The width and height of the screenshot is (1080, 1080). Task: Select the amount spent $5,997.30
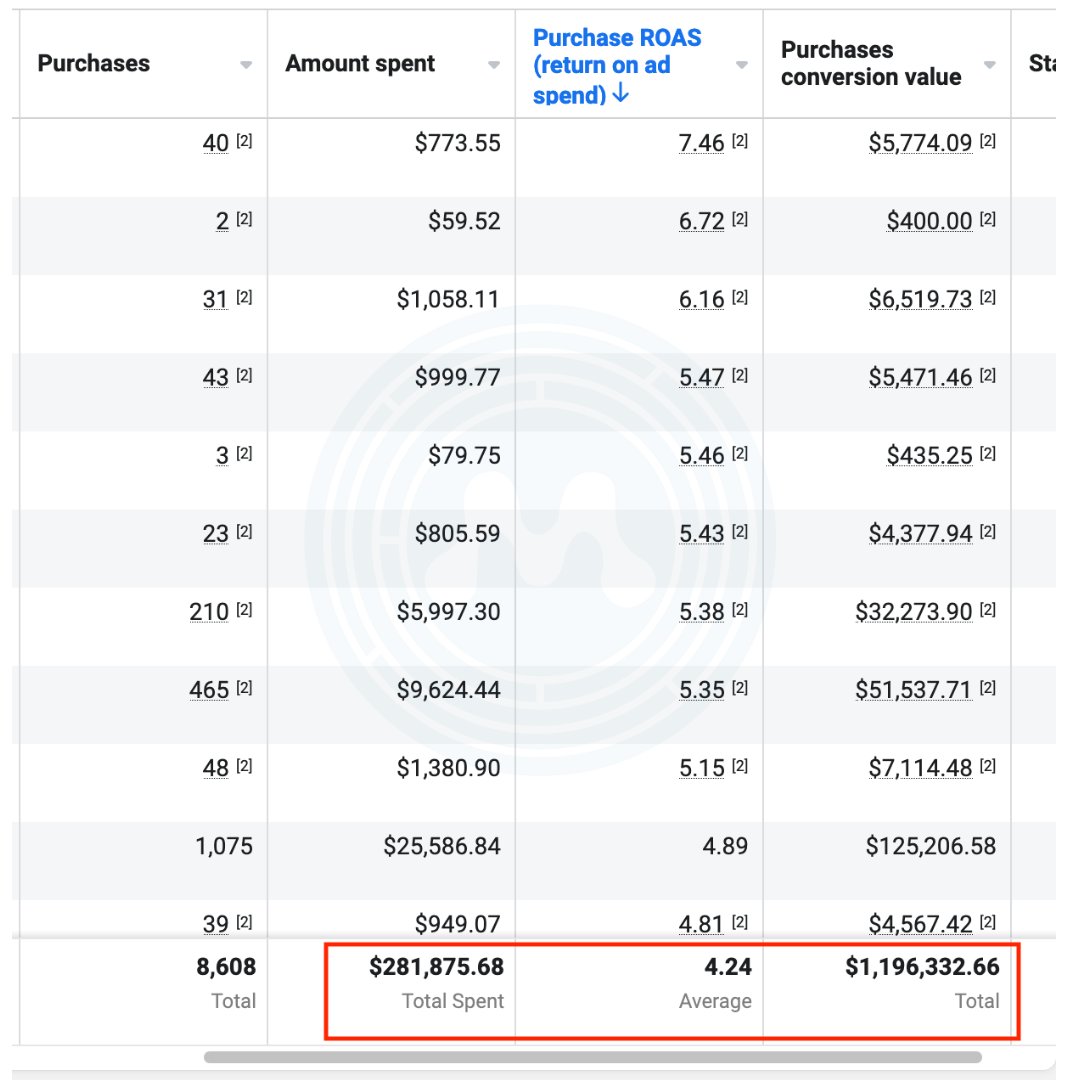[x=448, y=612]
